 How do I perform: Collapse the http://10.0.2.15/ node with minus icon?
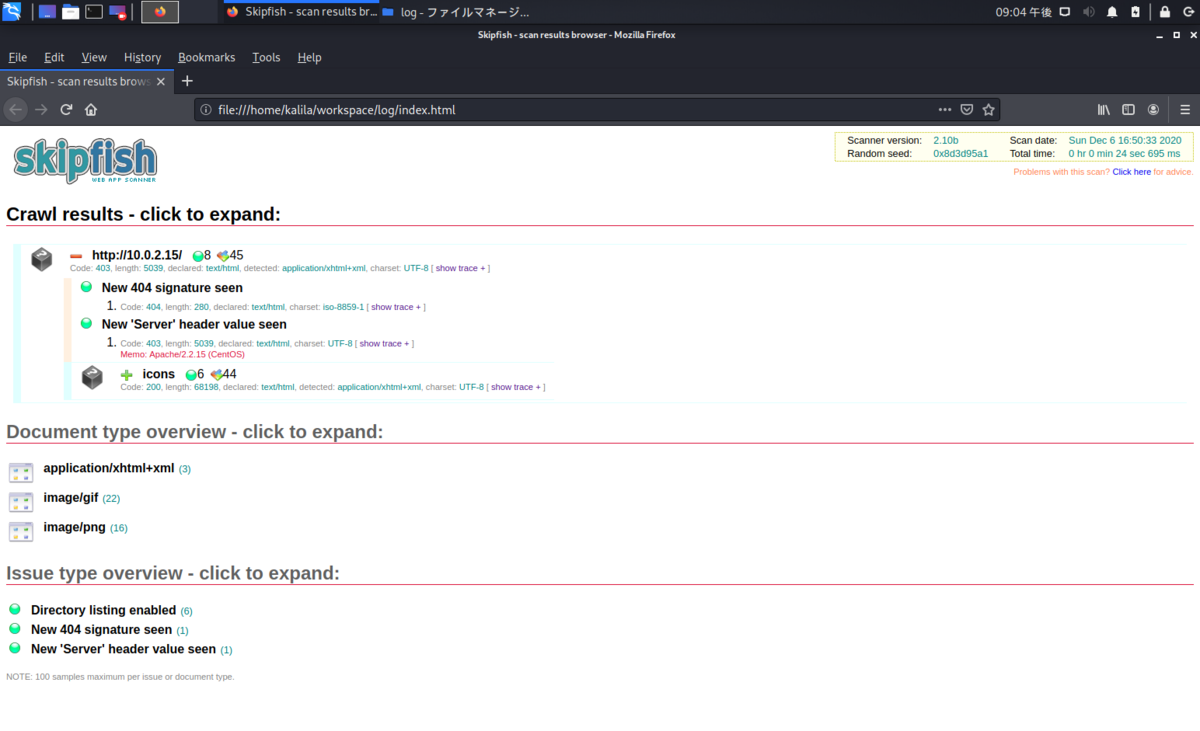(75, 256)
